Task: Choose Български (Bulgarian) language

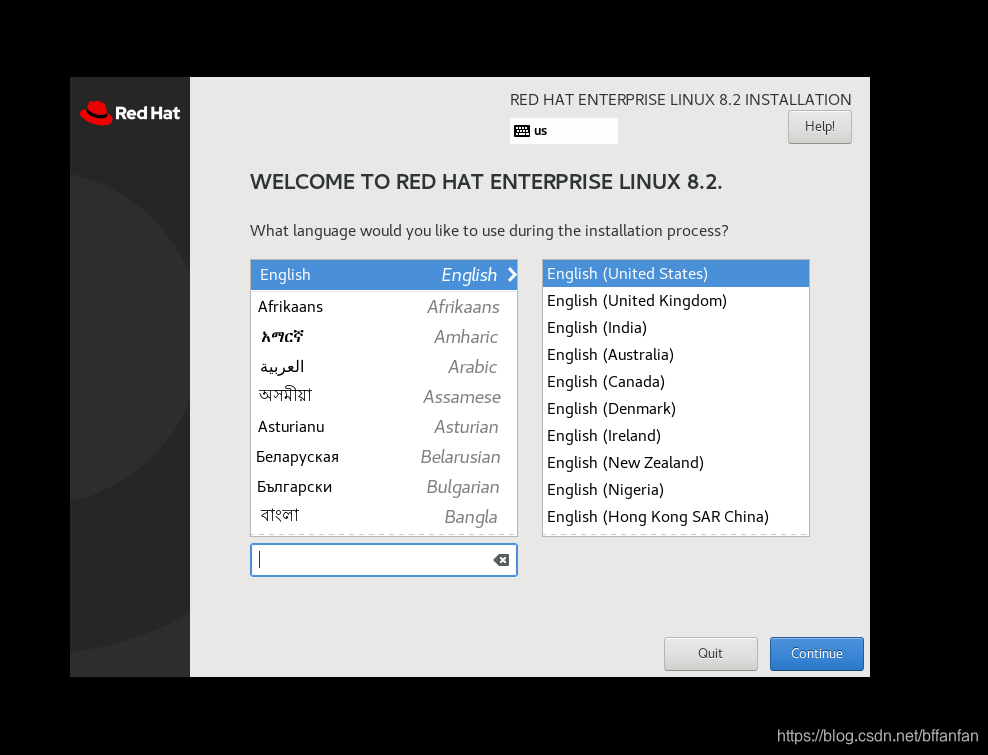Action: point(384,487)
